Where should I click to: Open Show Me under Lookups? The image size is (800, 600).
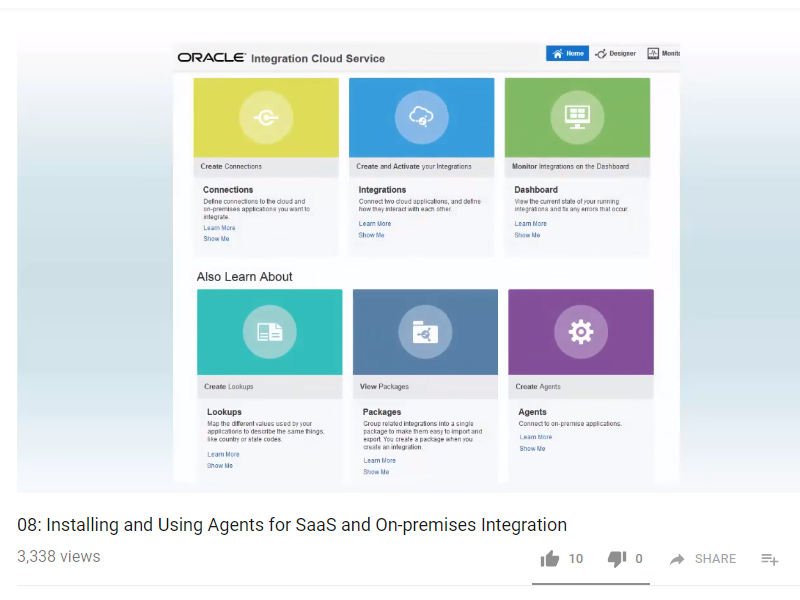(x=220, y=465)
